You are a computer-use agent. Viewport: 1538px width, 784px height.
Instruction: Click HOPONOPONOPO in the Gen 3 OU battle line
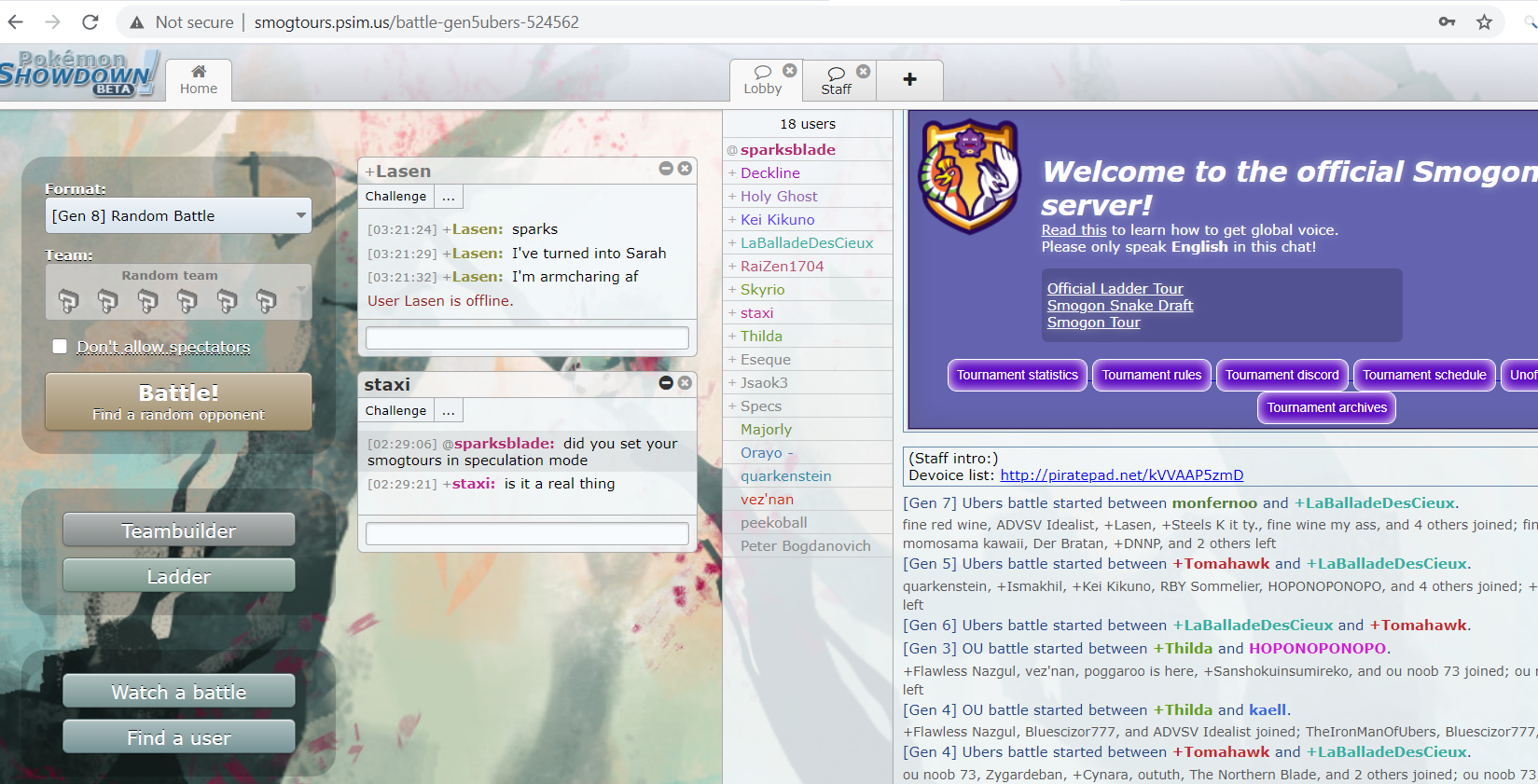tap(1317, 648)
